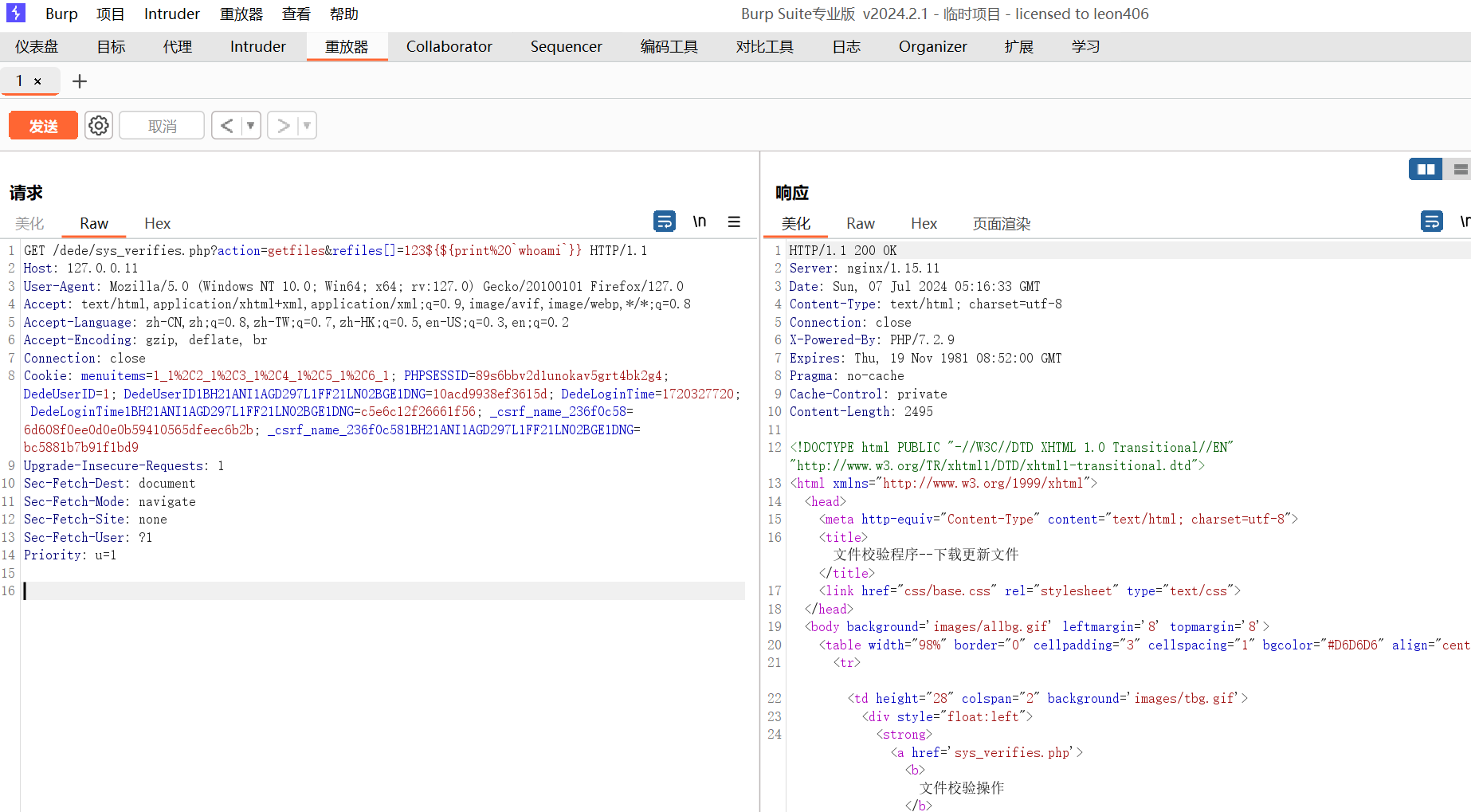Click the User-Agent header line
Image resolution: width=1471 pixels, height=812 pixels.
click(x=354, y=286)
